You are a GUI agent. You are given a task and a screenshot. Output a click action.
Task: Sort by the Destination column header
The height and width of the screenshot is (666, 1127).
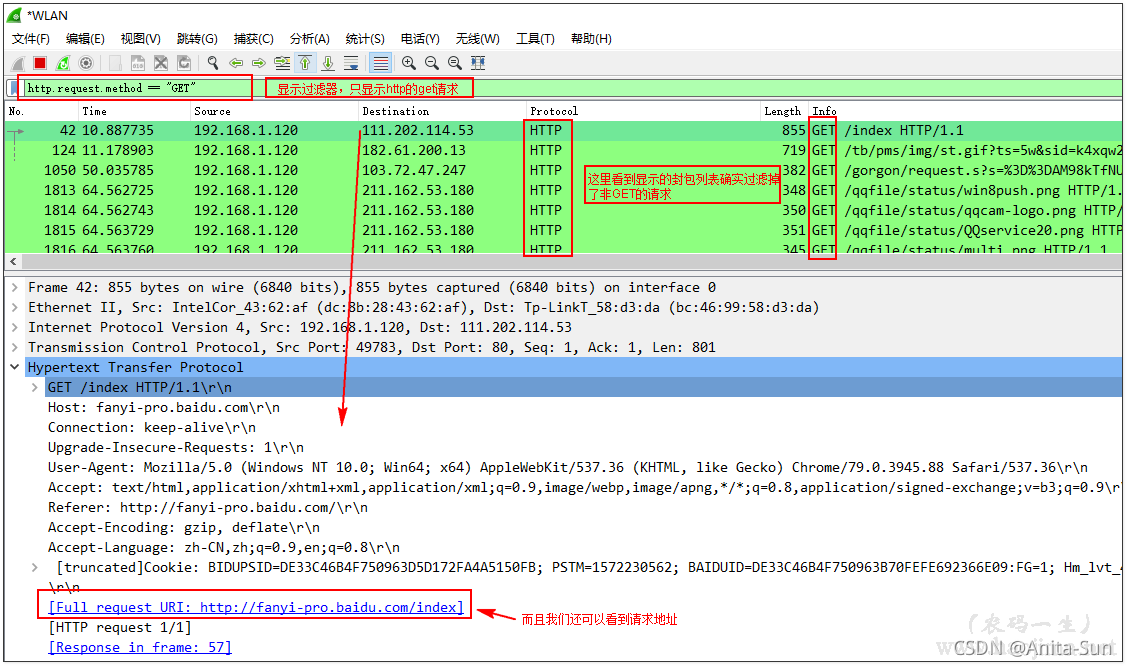point(442,111)
